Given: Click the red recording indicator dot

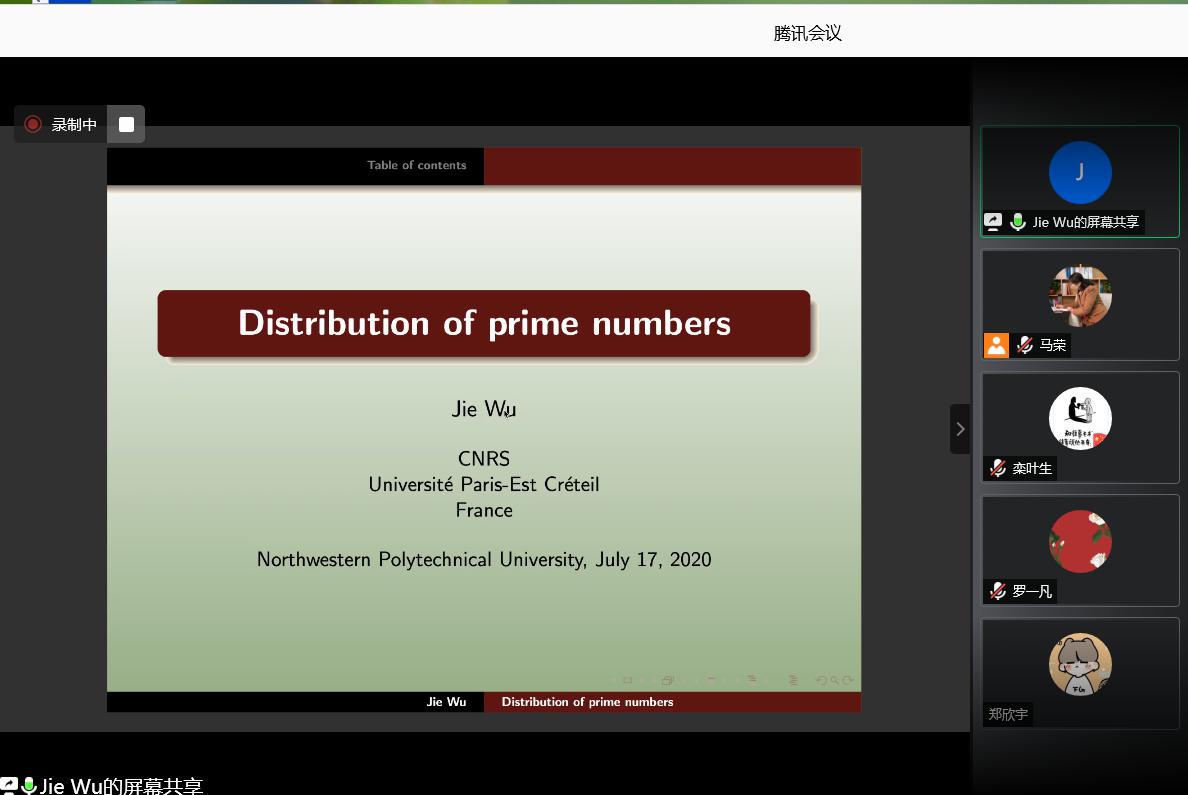Looking at the screenshot, I should (x=33, y=124).
